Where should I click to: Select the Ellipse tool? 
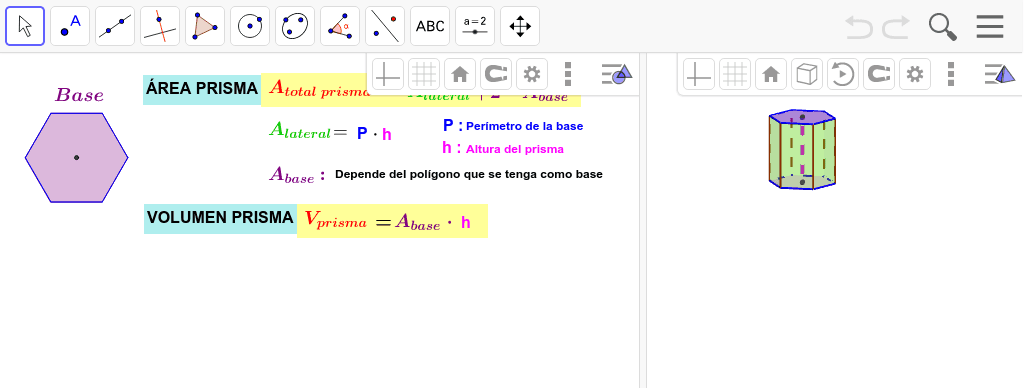point(295,26)
